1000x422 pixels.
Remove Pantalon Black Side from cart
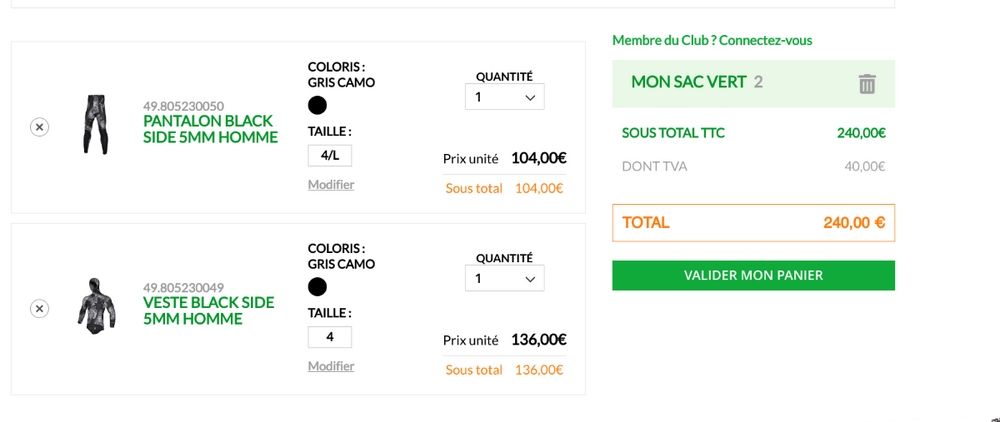(x=40, y=127)
